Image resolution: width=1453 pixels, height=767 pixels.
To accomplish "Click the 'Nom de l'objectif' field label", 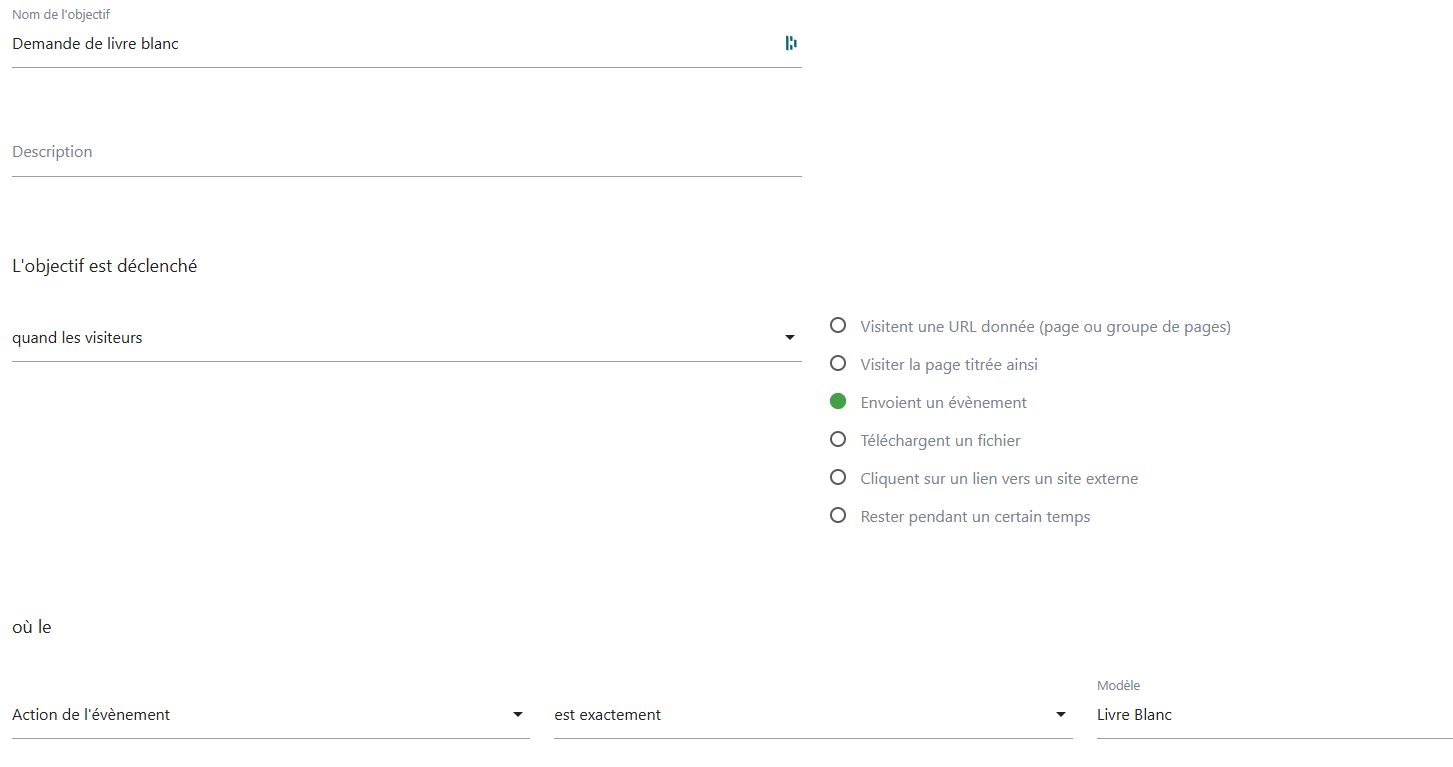I will [x=61, y=15].
